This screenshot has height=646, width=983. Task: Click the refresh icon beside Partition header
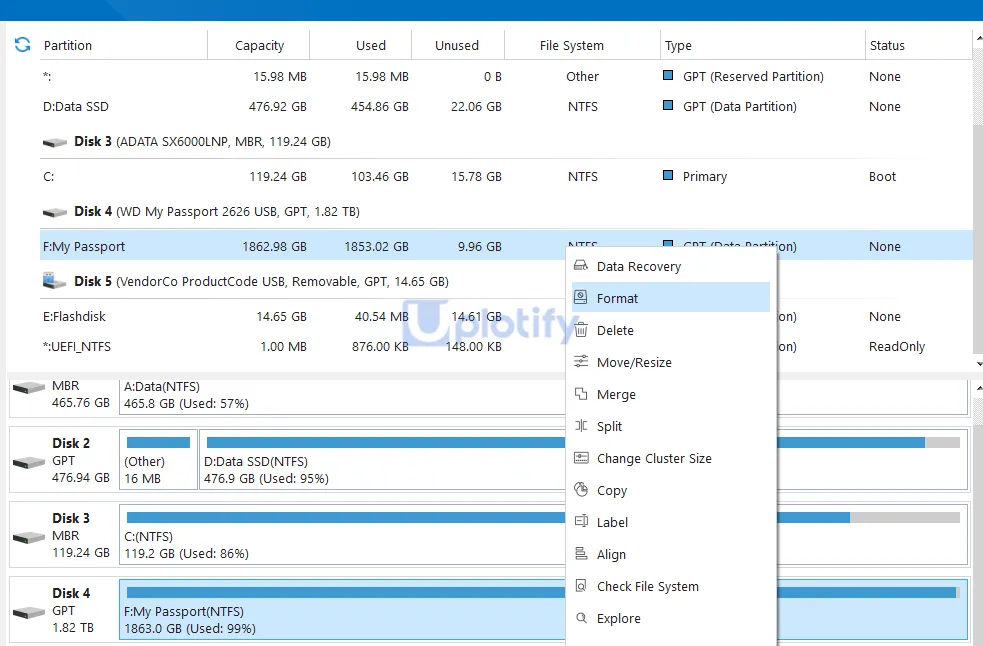[x=23, y=45]
